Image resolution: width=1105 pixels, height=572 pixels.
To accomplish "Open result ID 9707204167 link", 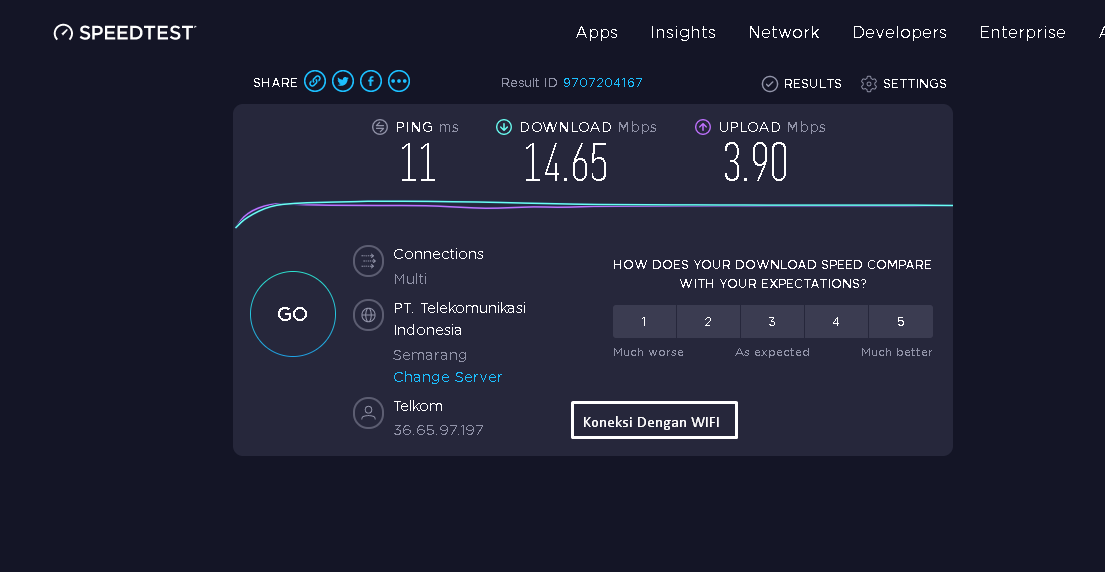I will (x=603, y=83).
